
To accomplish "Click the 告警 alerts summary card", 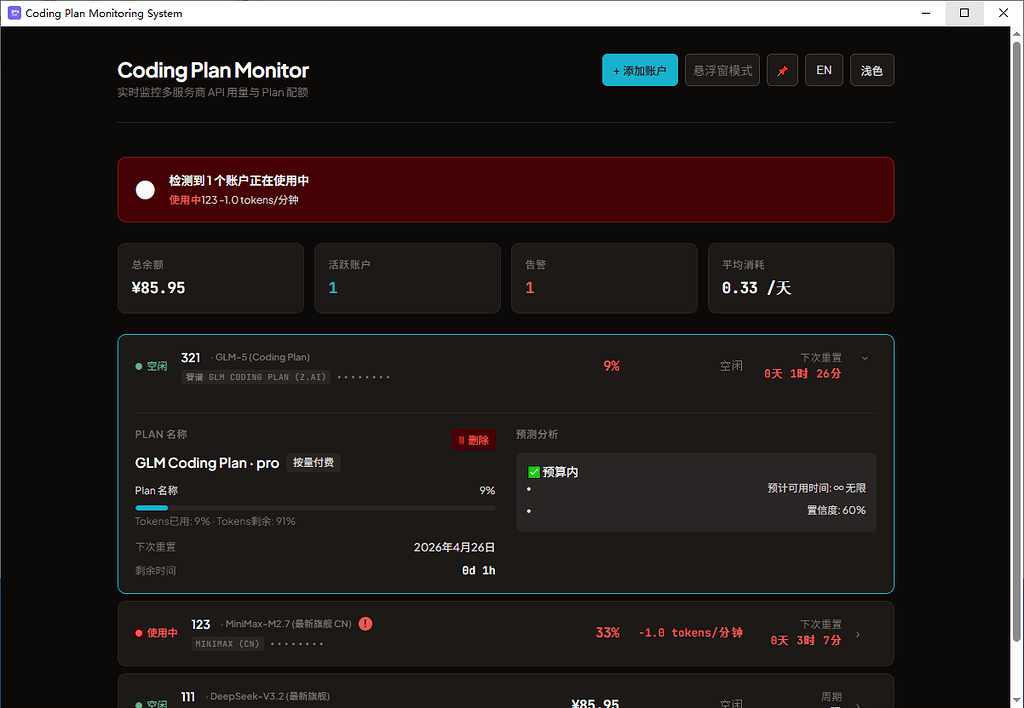I will [x=604, y=278].
